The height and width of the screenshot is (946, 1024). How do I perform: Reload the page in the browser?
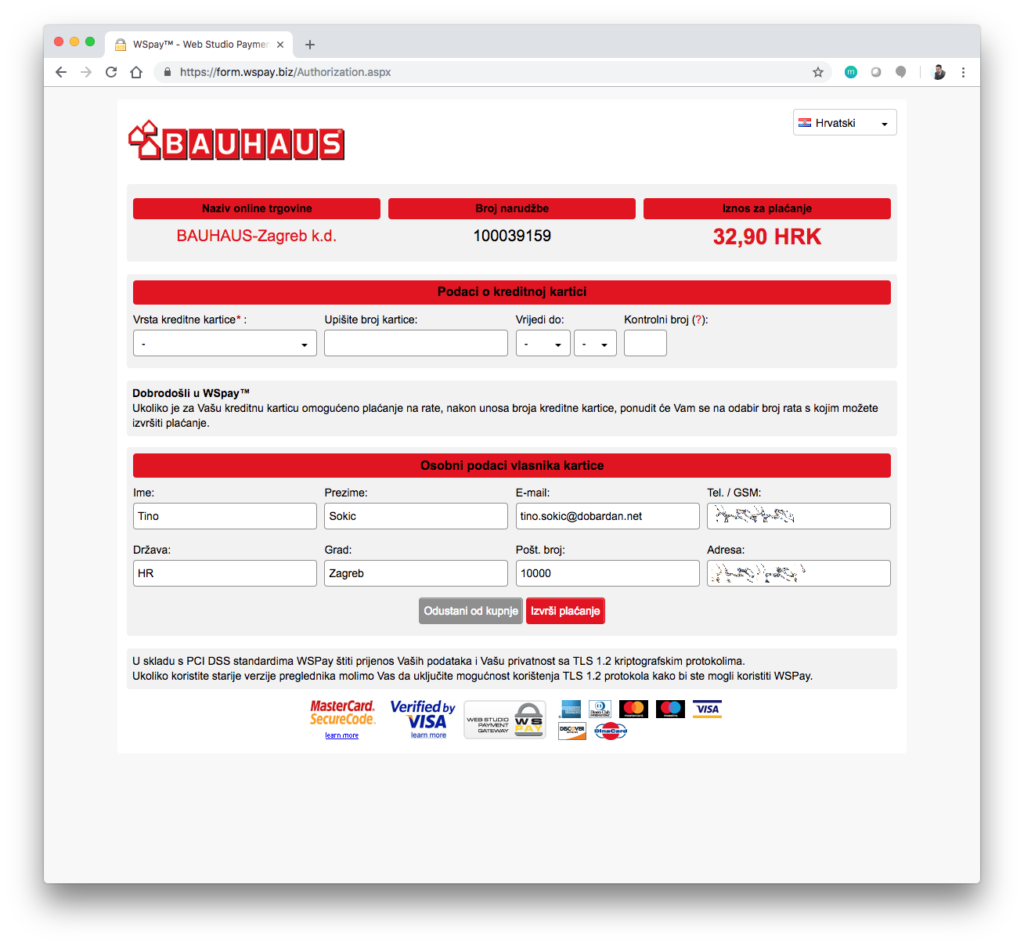[x=111, y=72]
